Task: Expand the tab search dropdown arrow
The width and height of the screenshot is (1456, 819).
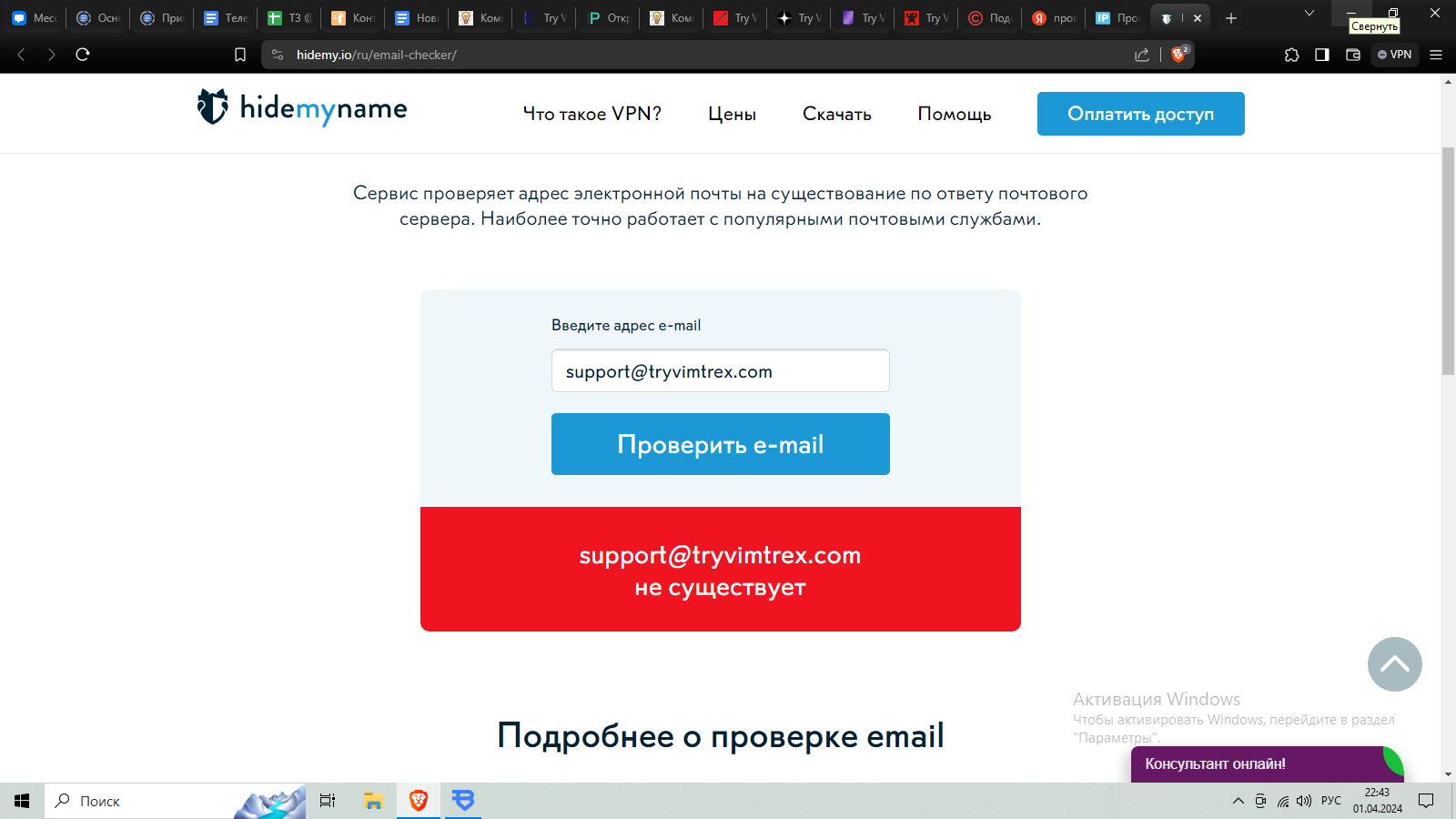Action: point(1309,13)
